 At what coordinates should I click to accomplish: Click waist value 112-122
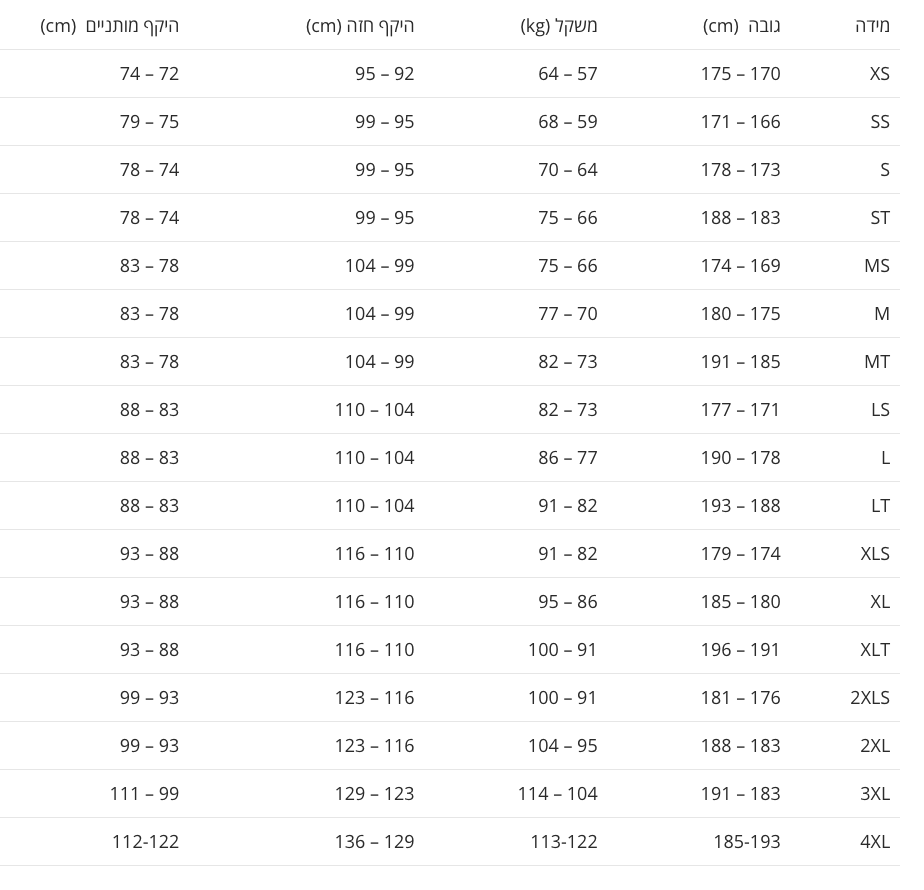pyautogui.click(x=146, y=842)
